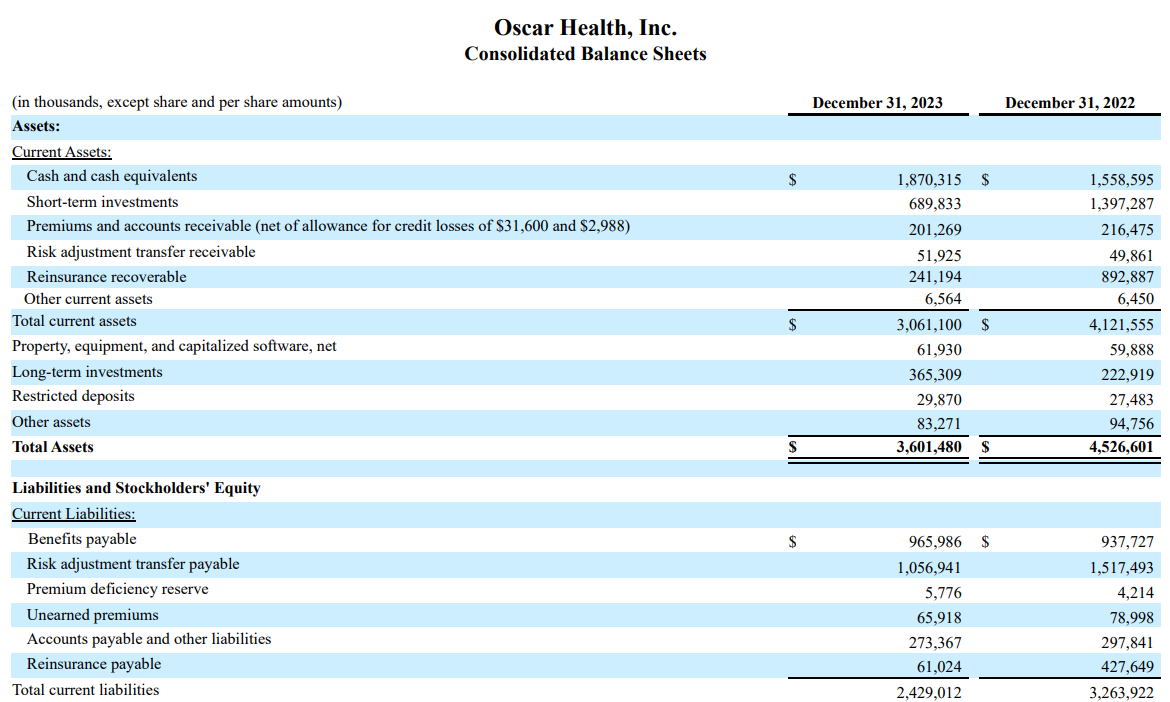The width and height of the screenshot is (1170, 702).
Task: Select the Reinsurance recoverable 2022 value 892,887
Action: (x=1128, y=277)
